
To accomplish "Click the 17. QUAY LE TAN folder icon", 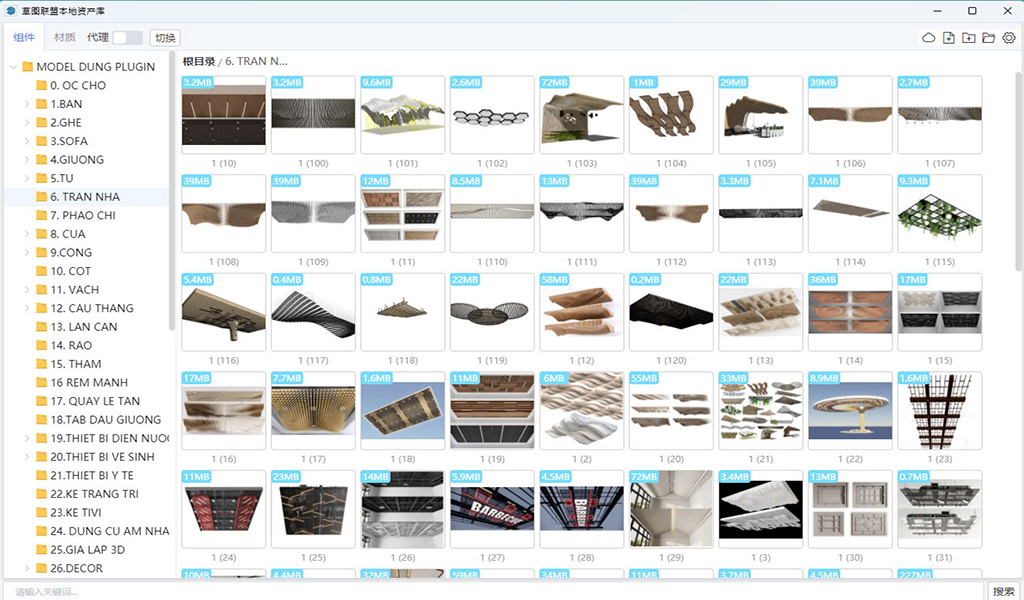I will coord(41,401).
